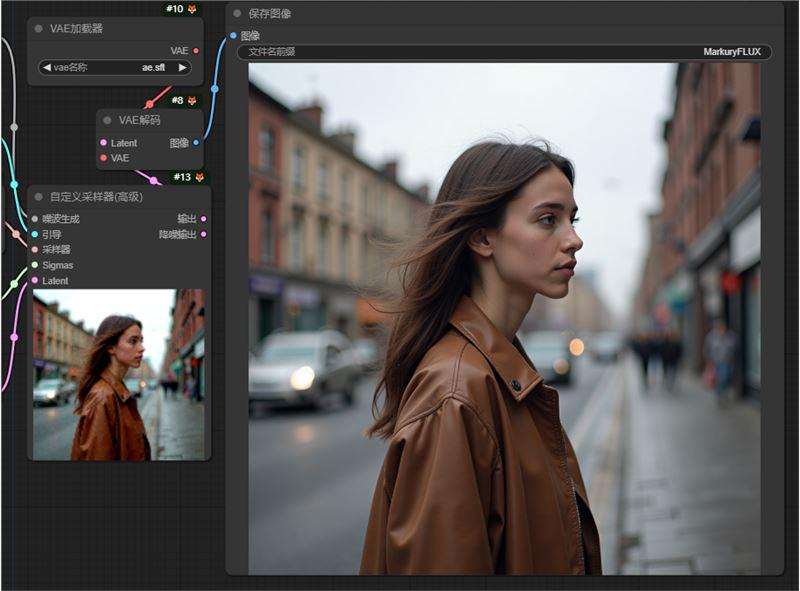Click the preview thumbnail in the sampler node
This screenshot has width=800, height=591.
[x=118, y=374]
